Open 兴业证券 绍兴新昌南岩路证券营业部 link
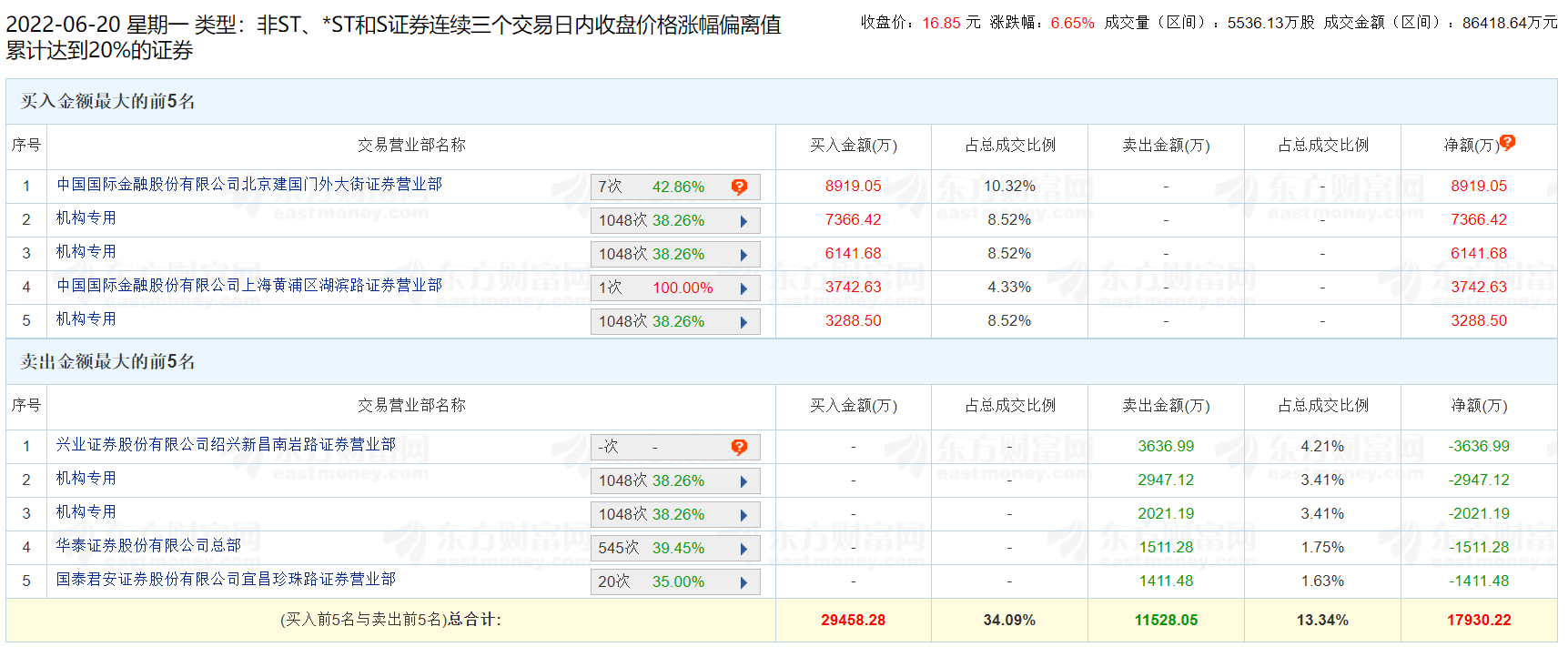This screenshot has width=1568, height=647. point(226,445)
